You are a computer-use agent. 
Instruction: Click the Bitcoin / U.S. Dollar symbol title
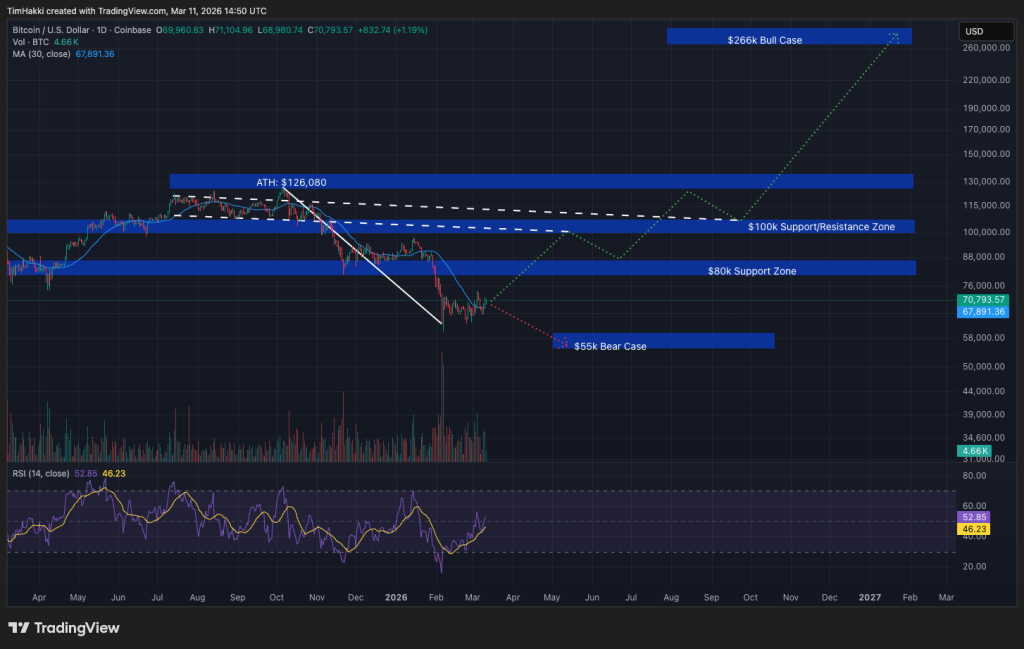coord(61,30)
